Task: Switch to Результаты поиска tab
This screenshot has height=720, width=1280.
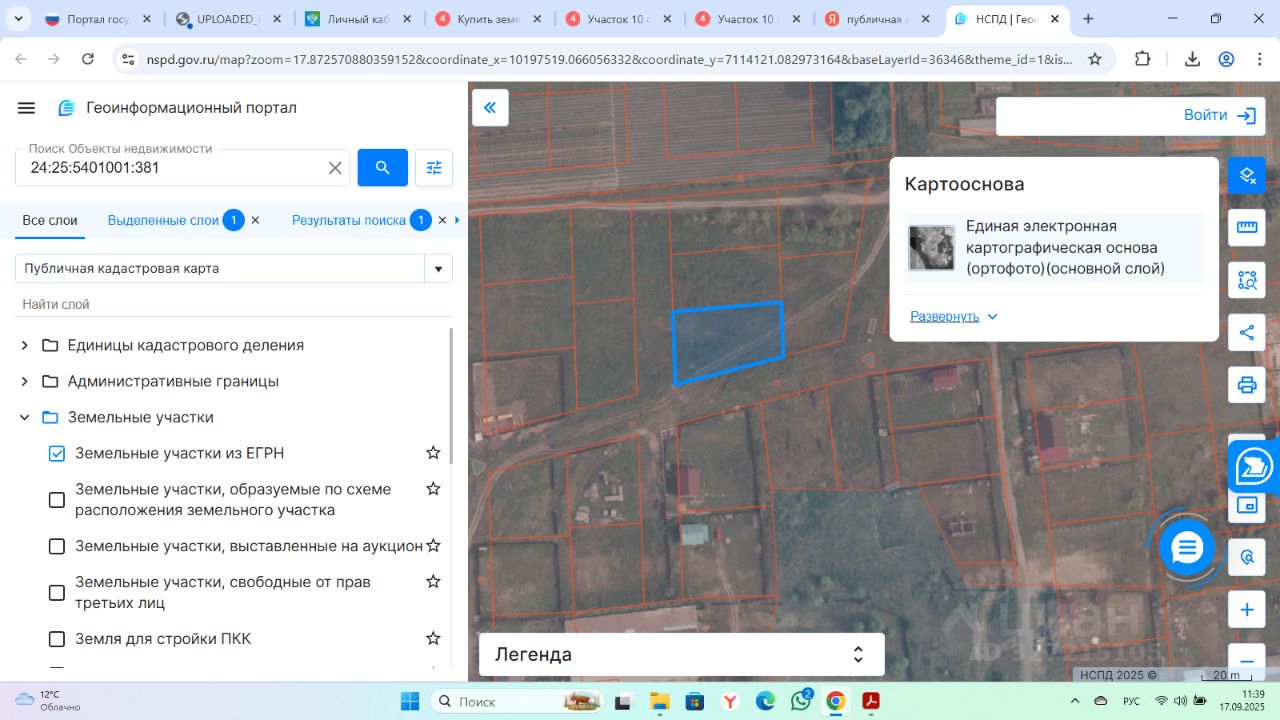Action: coord(348,220)
